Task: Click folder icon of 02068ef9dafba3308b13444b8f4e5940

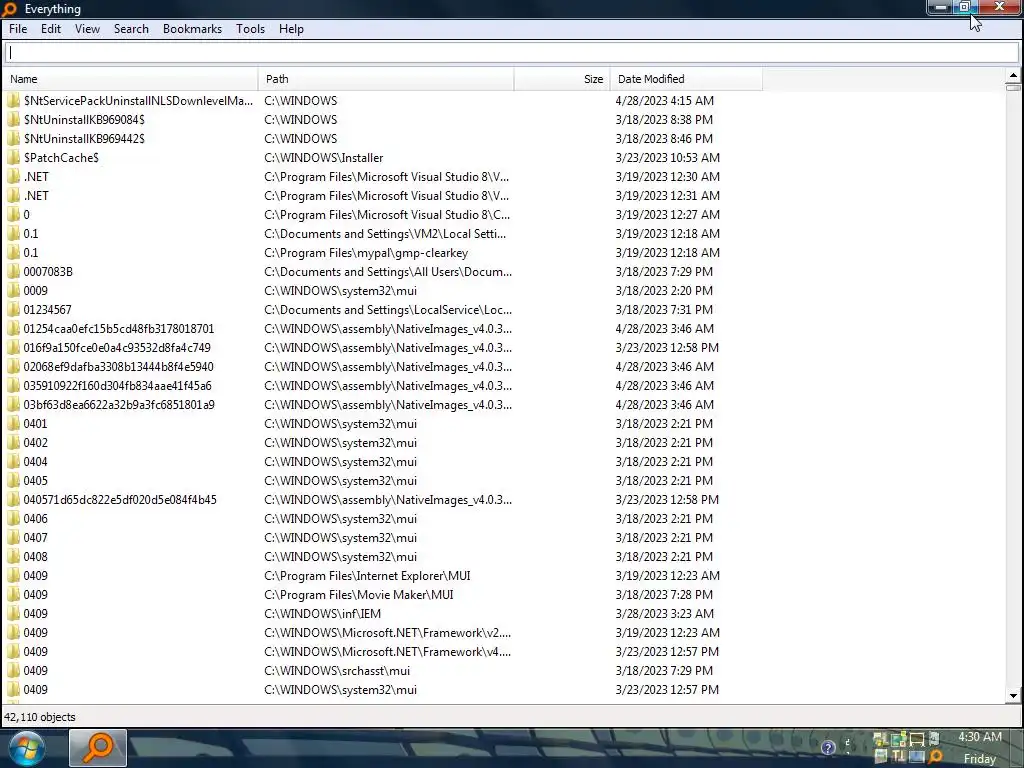Action: [x=13, y=366]
